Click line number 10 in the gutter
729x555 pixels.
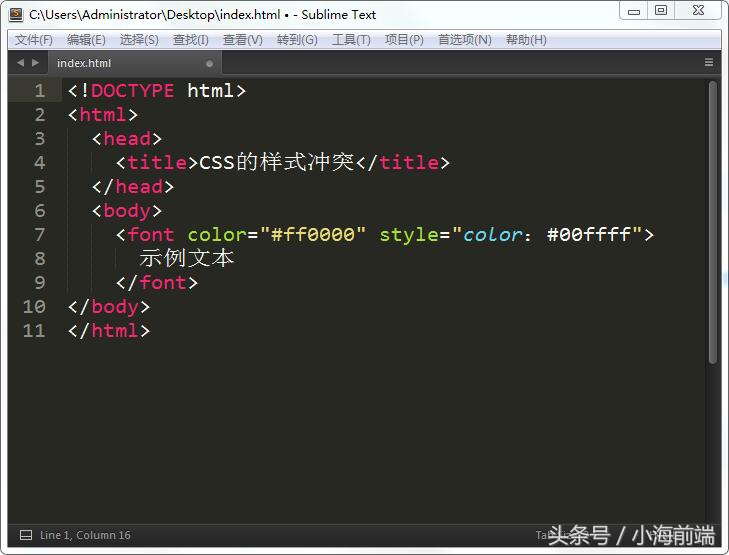click(34, 307)
